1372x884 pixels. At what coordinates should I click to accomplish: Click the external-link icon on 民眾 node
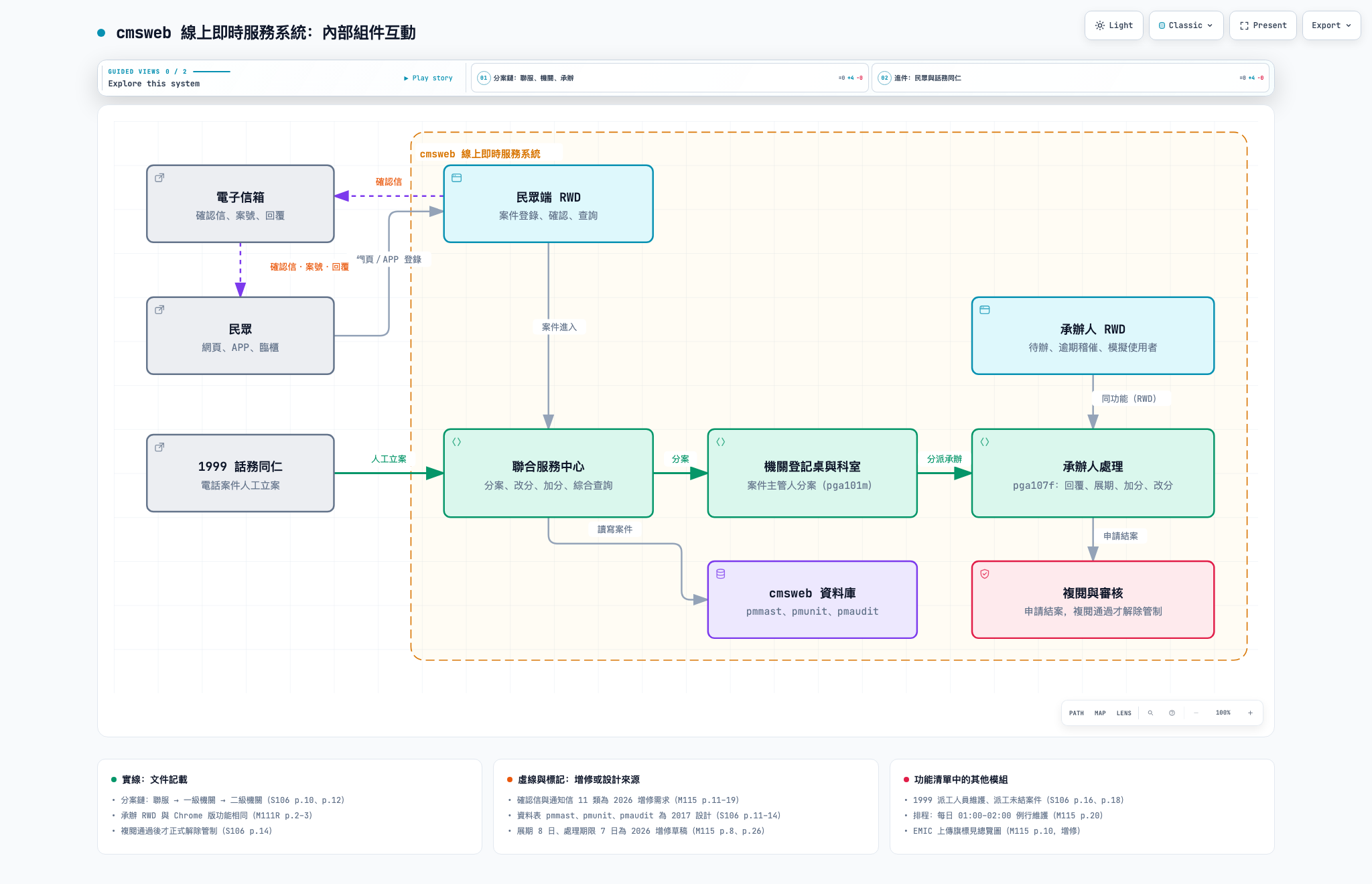click(x=159, y=310)
